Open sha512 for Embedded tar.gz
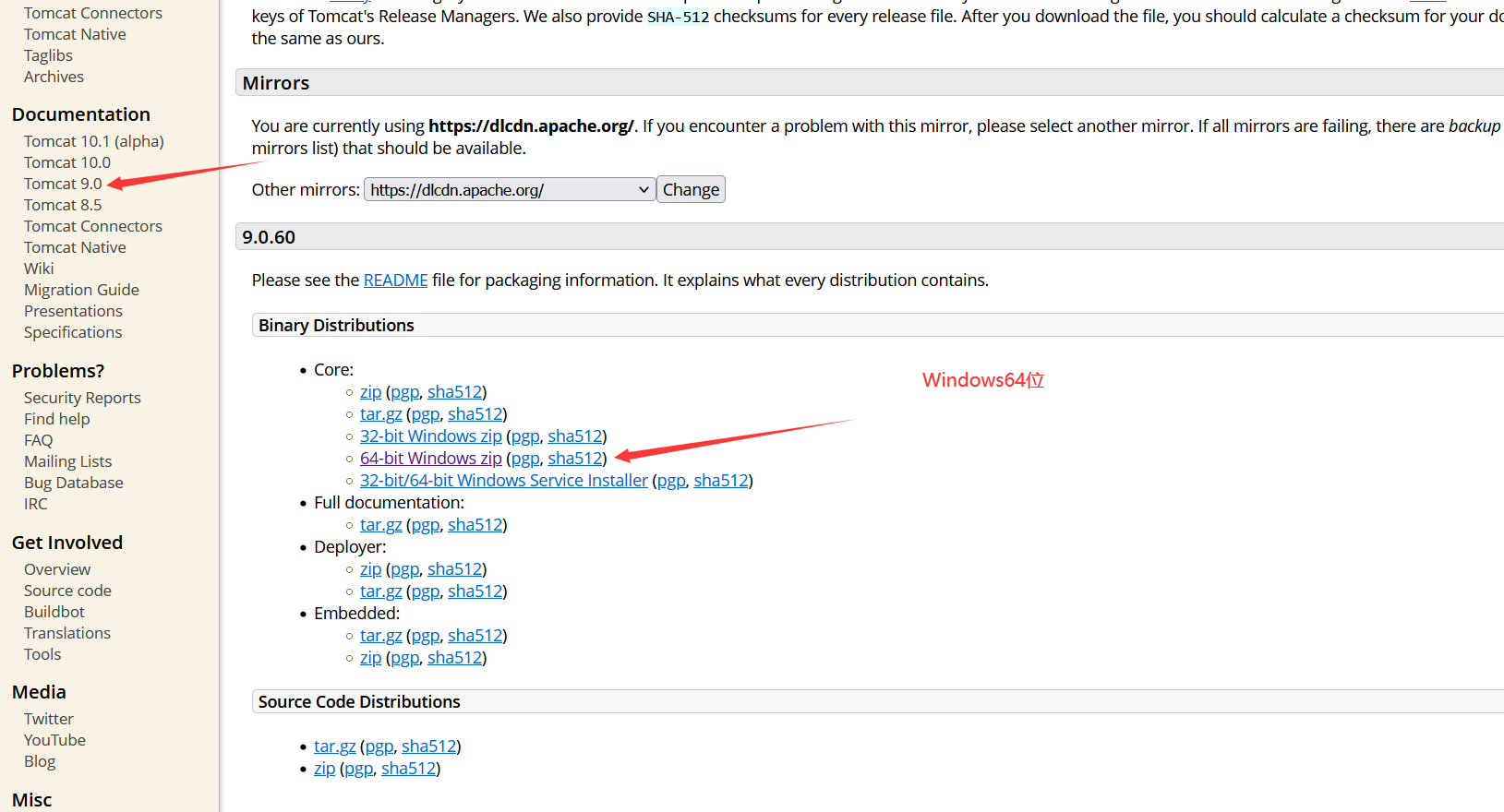Image resolution: width=1504 pixels, height=812 pixels. [x=475, y=636]
